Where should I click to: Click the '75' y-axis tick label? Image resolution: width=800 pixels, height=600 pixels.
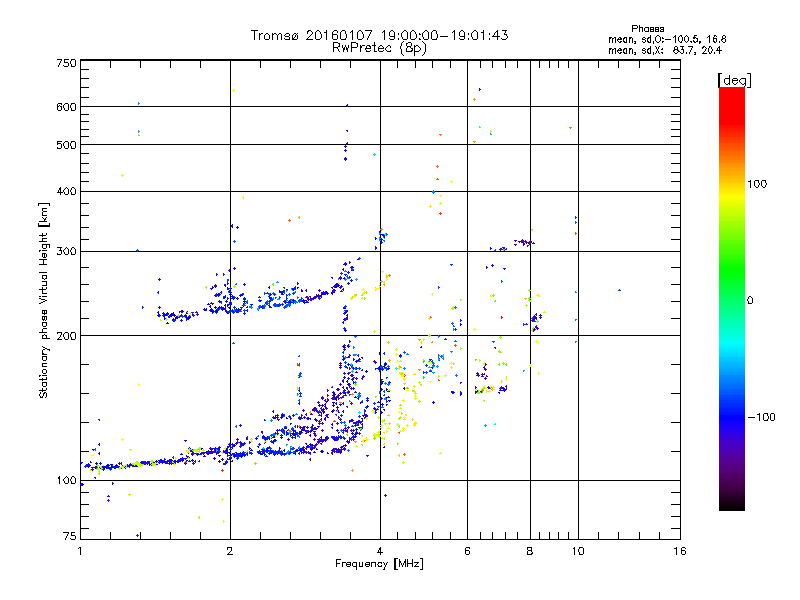70,536
